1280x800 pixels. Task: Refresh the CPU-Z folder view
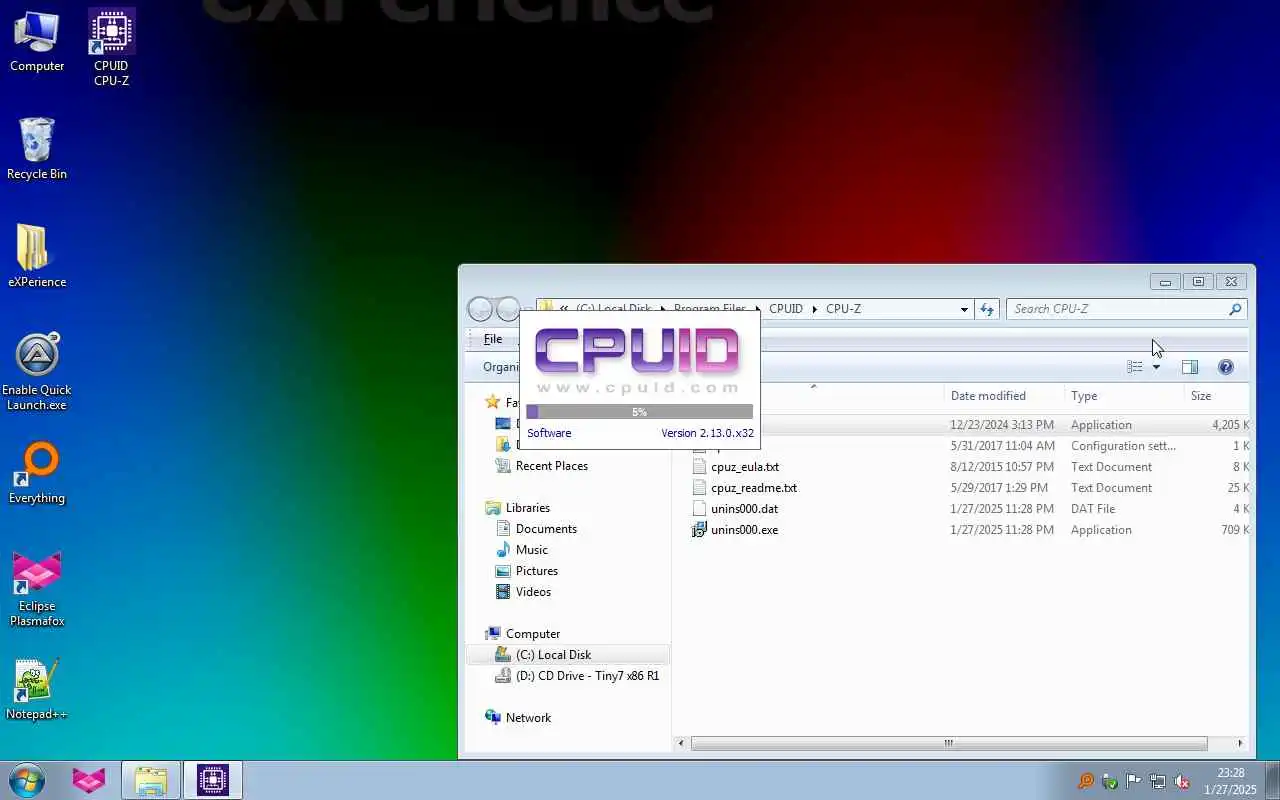point(987,309)
